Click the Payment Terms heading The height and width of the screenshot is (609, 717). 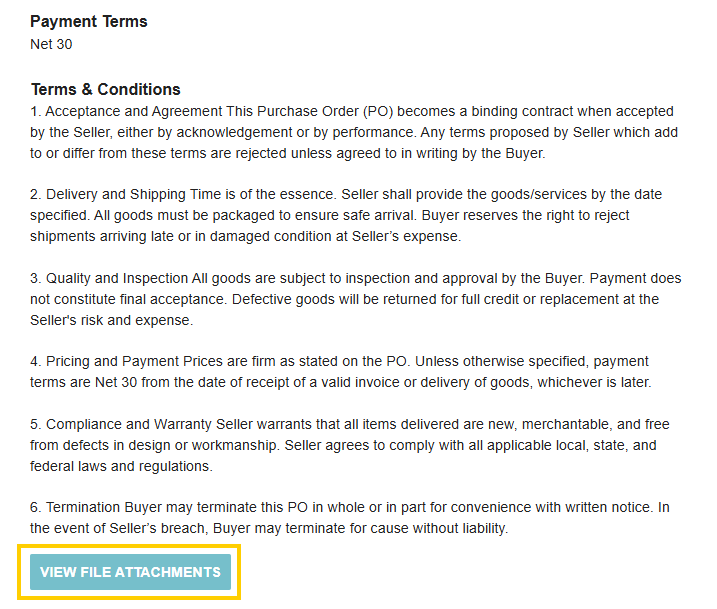[x=89, y=21]
